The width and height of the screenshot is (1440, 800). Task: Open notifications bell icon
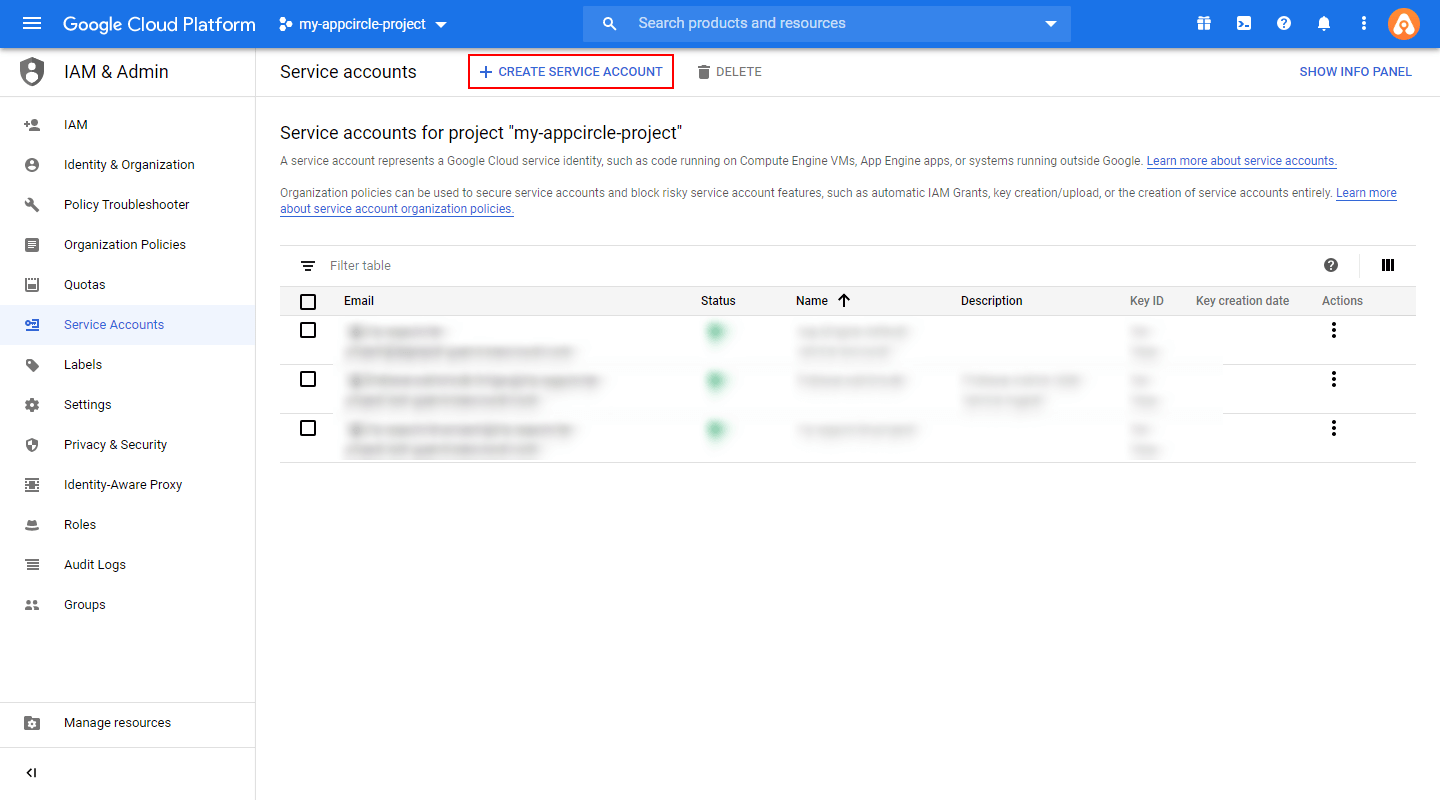point(1324,23)
